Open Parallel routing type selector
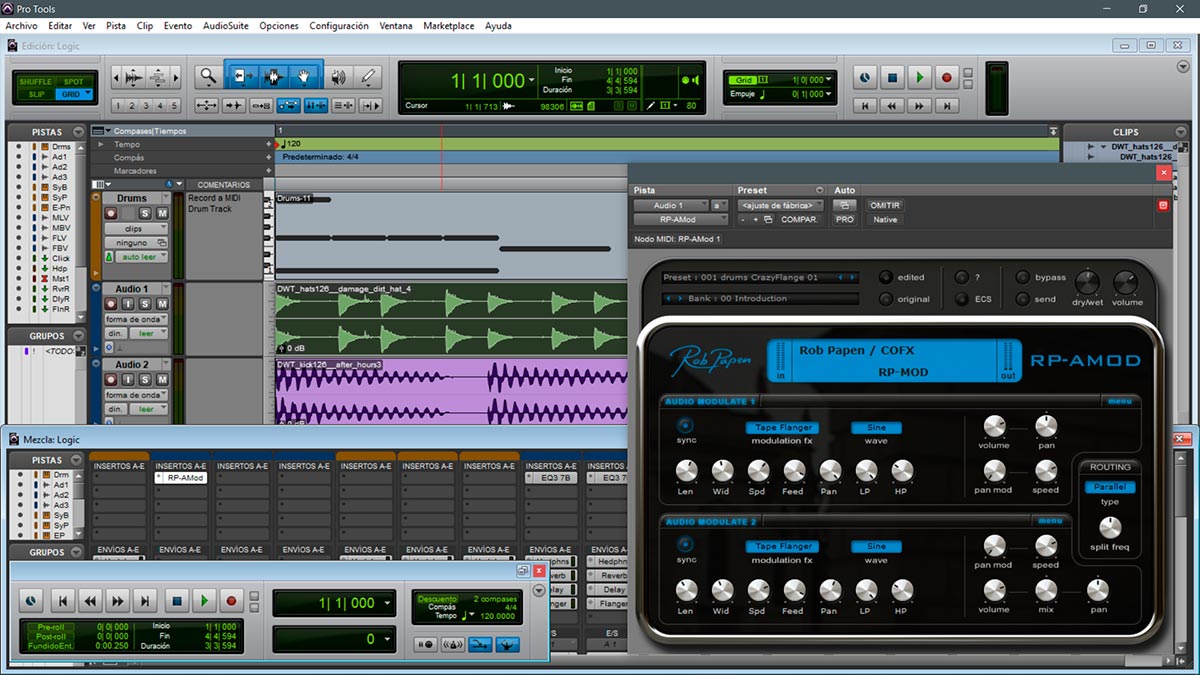1200x675 pixels. (x=1109, y=487)
